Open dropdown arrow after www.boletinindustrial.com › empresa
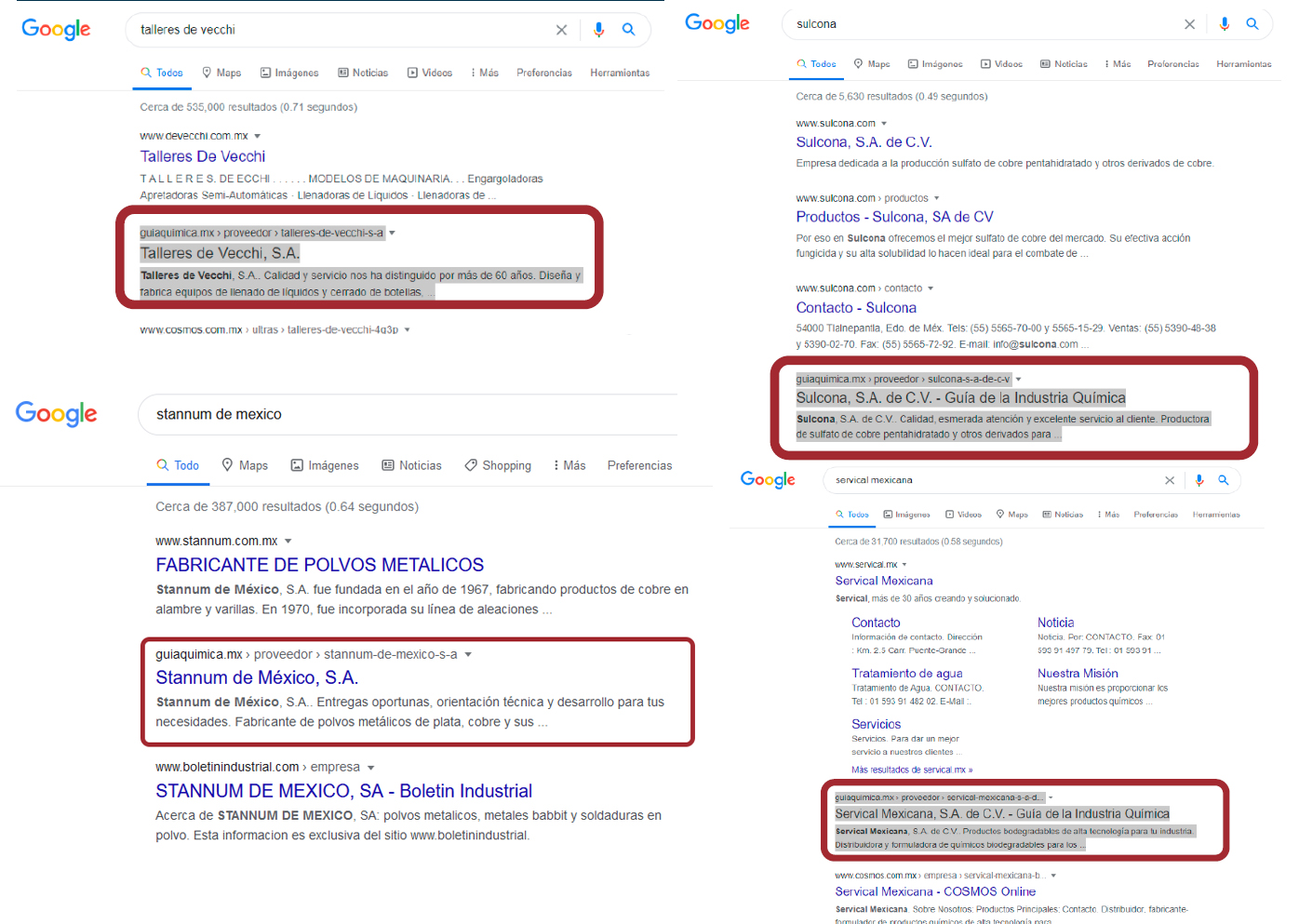Viewport: 1299px width, 924px height. (370, 768)
